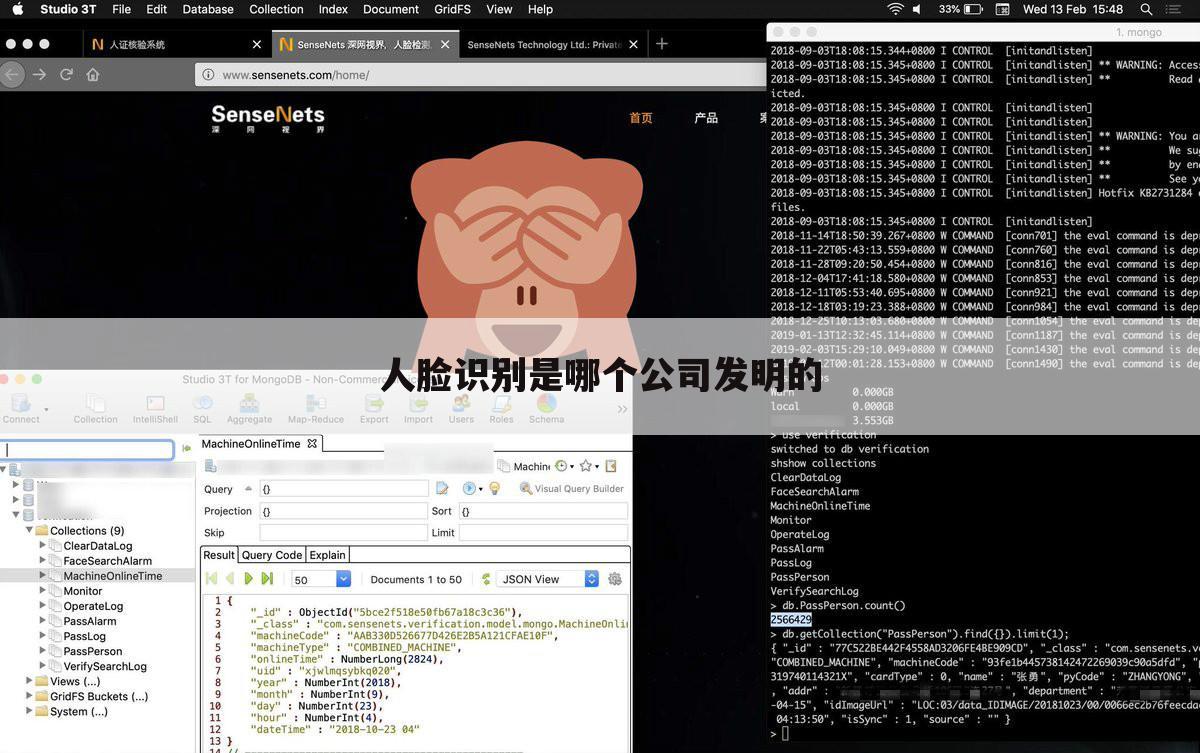
Task: Go to the next page of documents
Action: (248, 579)
